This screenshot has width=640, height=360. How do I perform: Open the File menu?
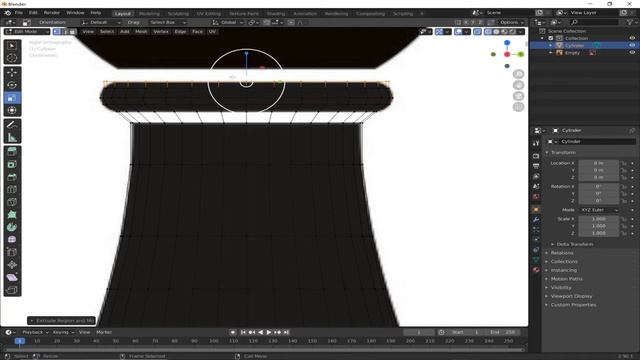pyautogui.click(x=19, y=13)
